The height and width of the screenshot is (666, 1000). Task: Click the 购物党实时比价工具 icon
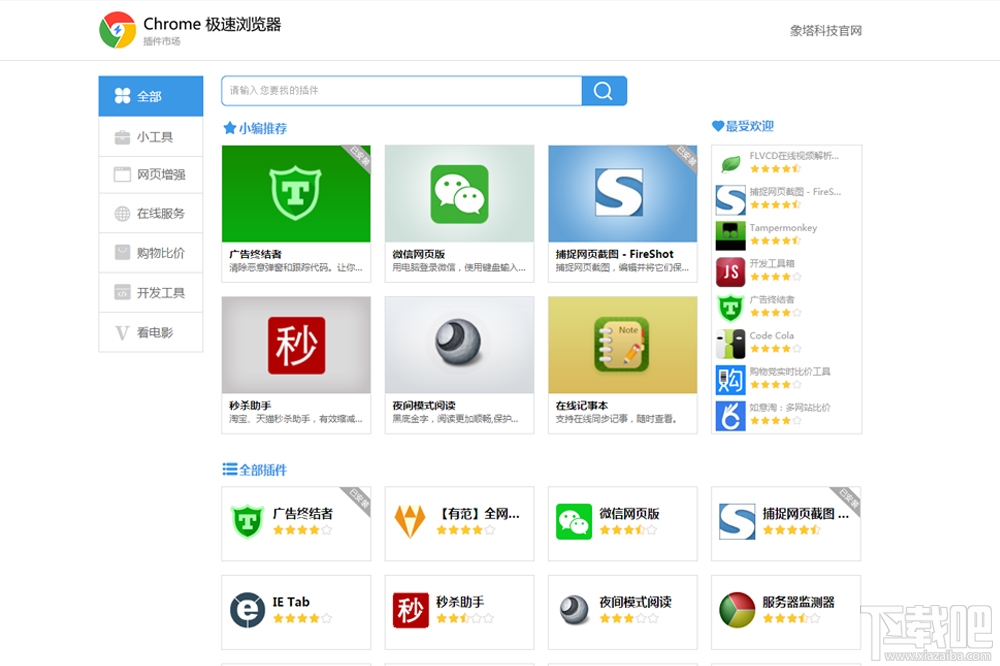point(729,380)
